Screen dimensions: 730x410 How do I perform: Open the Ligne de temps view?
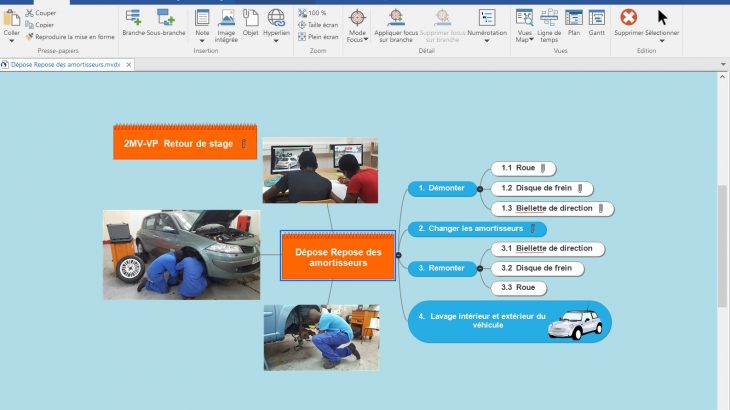pyautogui.click(x=549, y=18)
